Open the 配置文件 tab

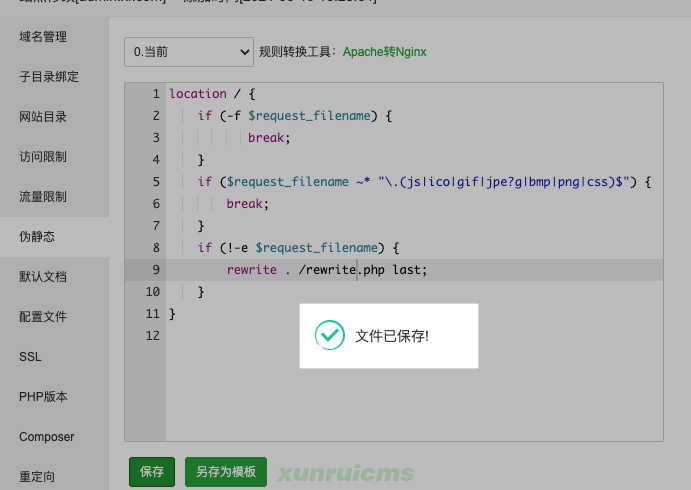(x=43, y=317)
